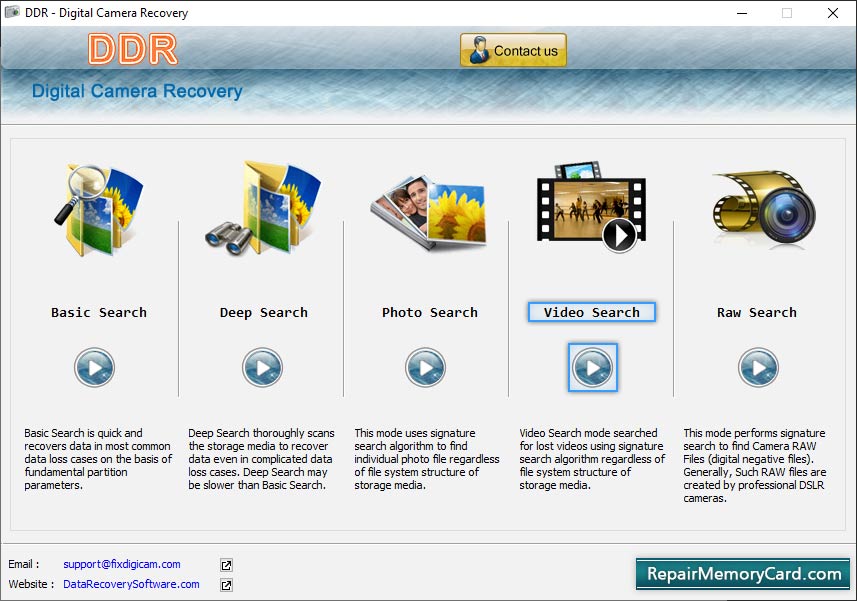
Task: Select the Basic Search label
Action: [x=99, y=313]
